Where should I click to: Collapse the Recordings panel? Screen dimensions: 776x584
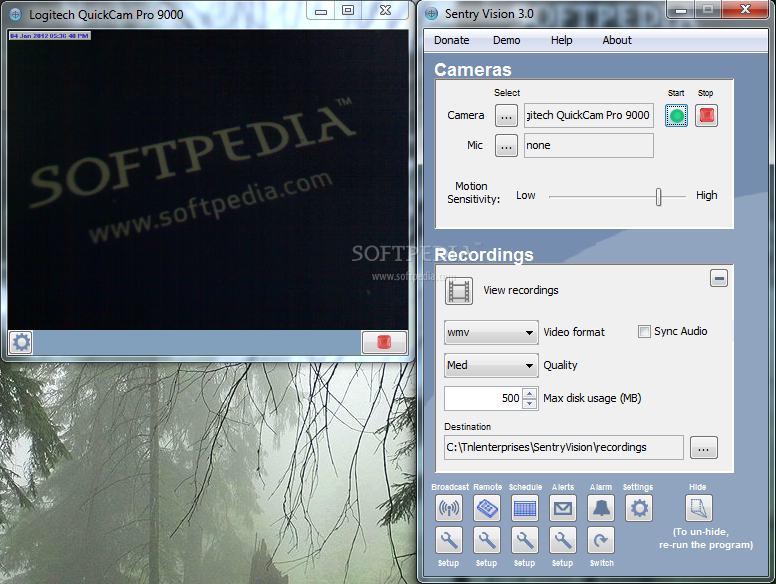[x=719, y=278]
